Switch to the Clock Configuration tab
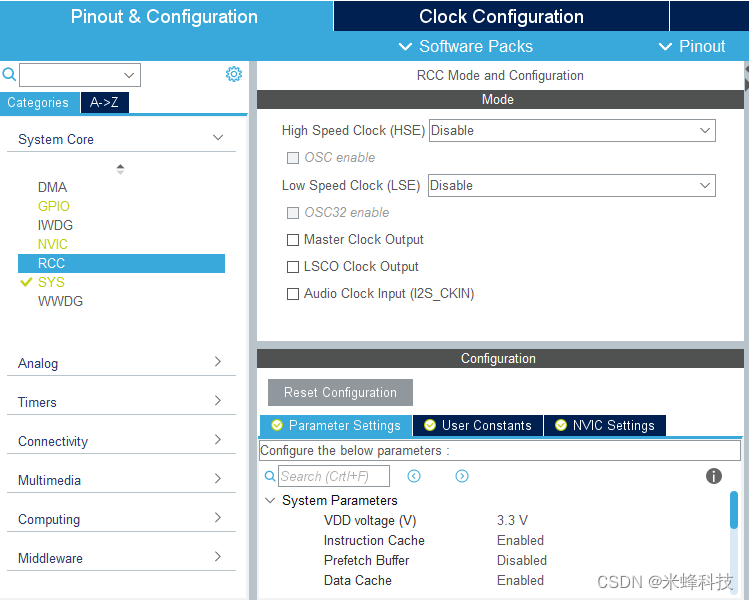Viewport: 749px width, 600px height. (x=501, y=16)
